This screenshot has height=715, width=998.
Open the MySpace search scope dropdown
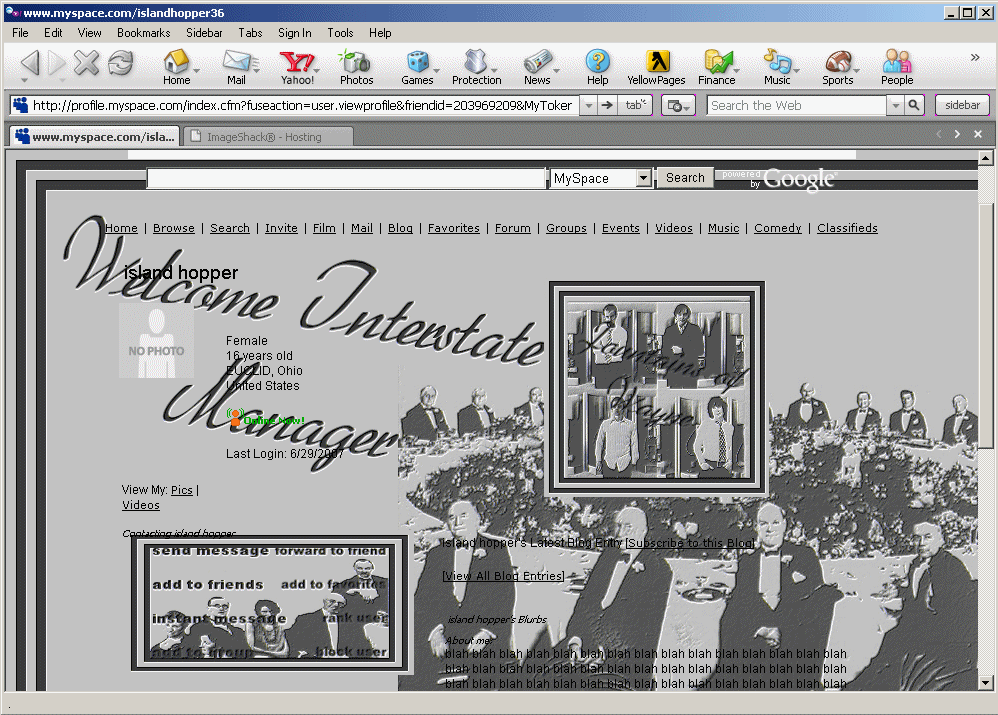point(643,178)
